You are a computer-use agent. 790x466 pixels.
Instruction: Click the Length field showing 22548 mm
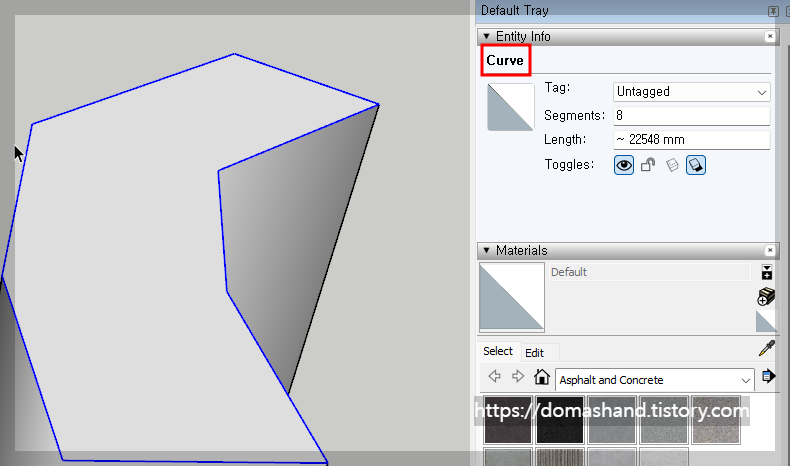coord(692,140)
